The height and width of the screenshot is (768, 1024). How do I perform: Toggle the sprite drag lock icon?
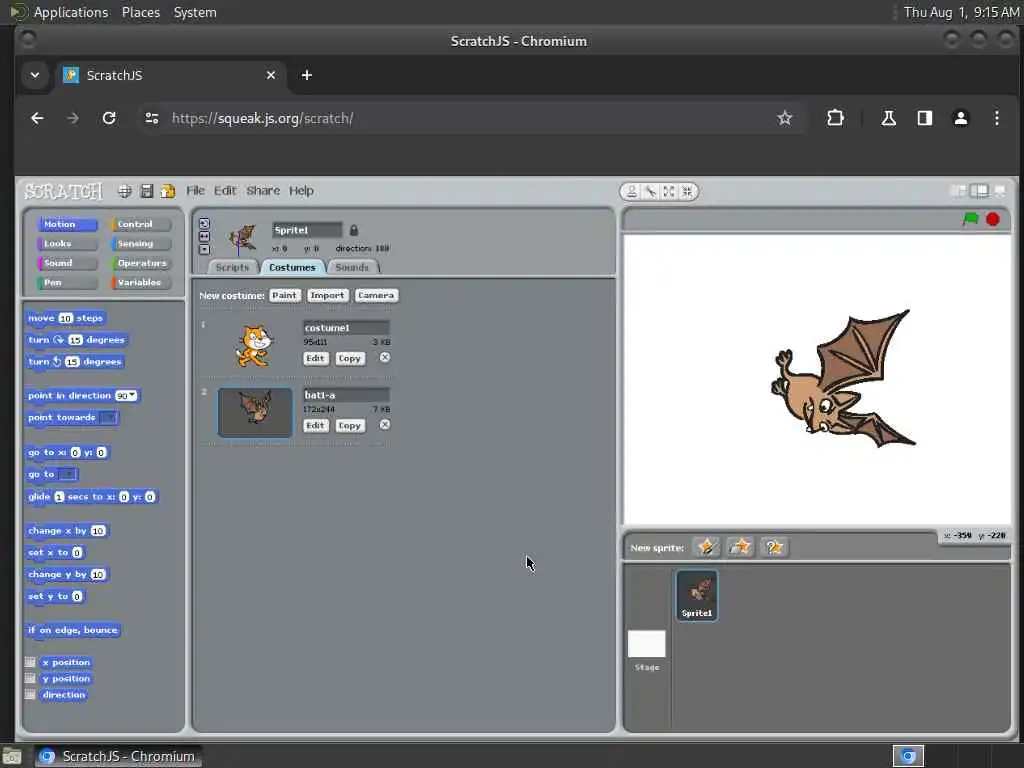pyautogui.click(x=353, y=230)
